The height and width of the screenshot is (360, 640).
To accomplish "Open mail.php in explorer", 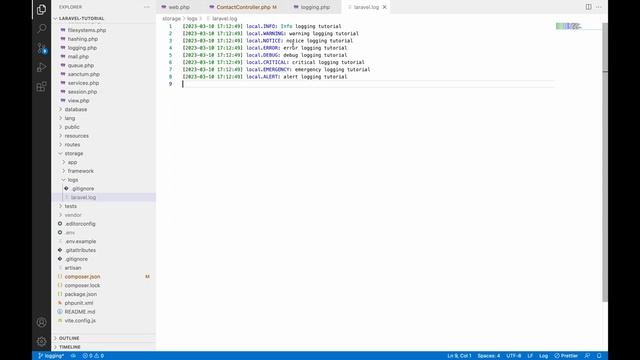I will click(78, 57).
